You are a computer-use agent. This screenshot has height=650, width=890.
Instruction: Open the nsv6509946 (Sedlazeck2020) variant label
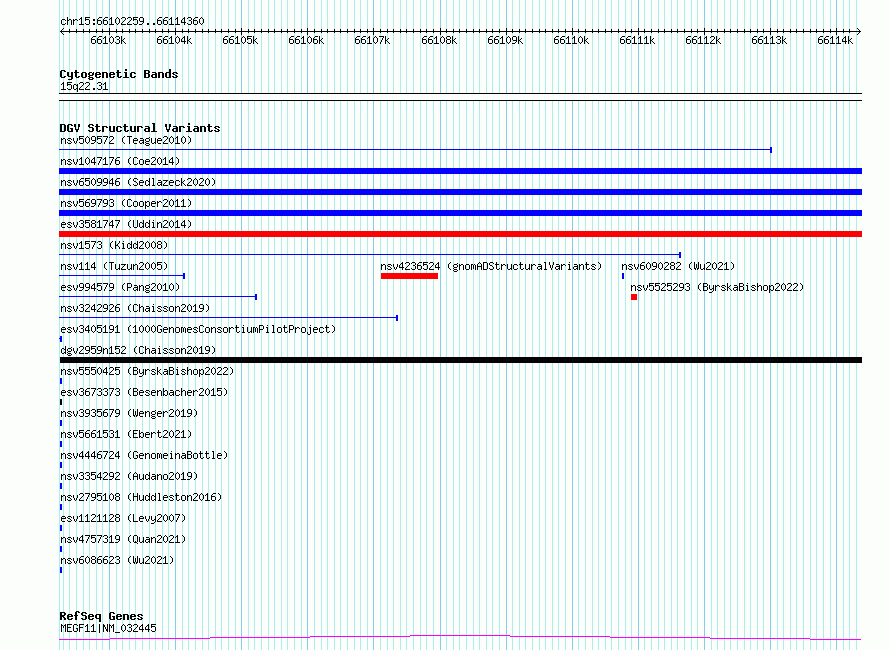coord(138,182)
